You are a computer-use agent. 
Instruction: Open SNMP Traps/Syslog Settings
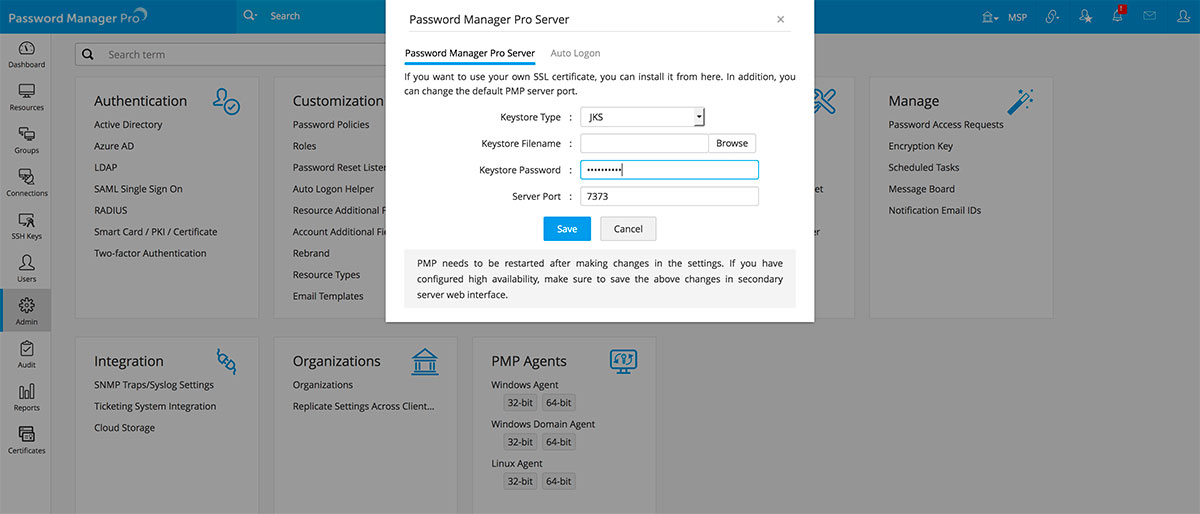(x=154, y=385)
